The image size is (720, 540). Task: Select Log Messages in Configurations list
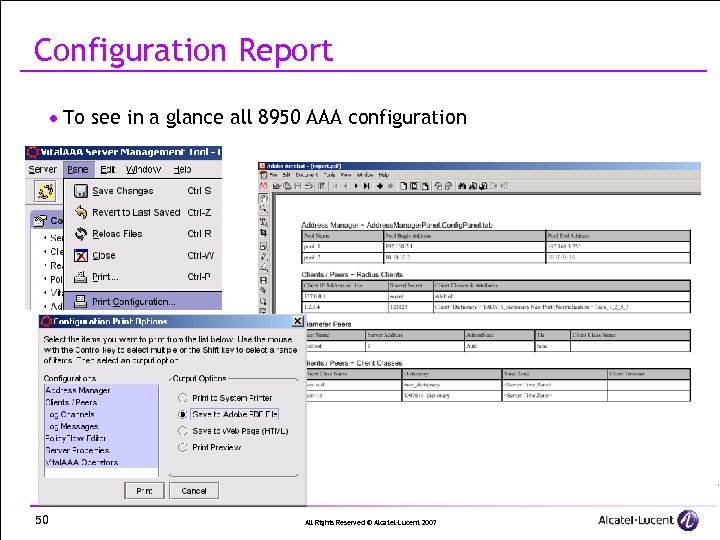tap(101, 426)
